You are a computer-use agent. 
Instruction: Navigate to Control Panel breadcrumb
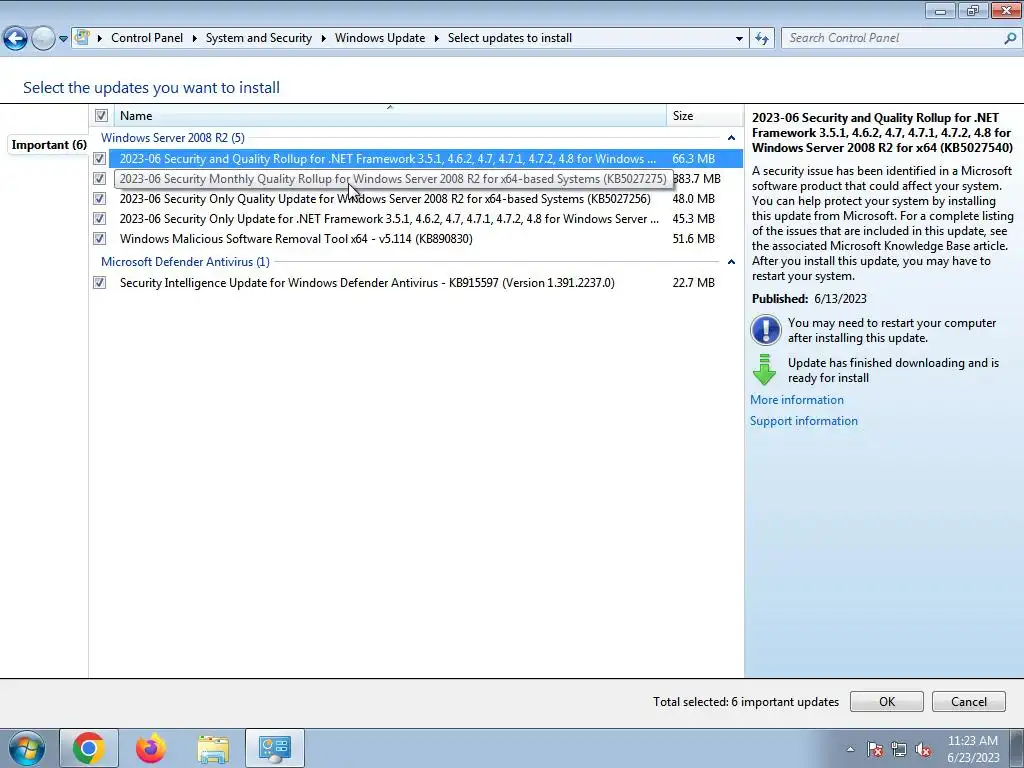tap(147, 38)
